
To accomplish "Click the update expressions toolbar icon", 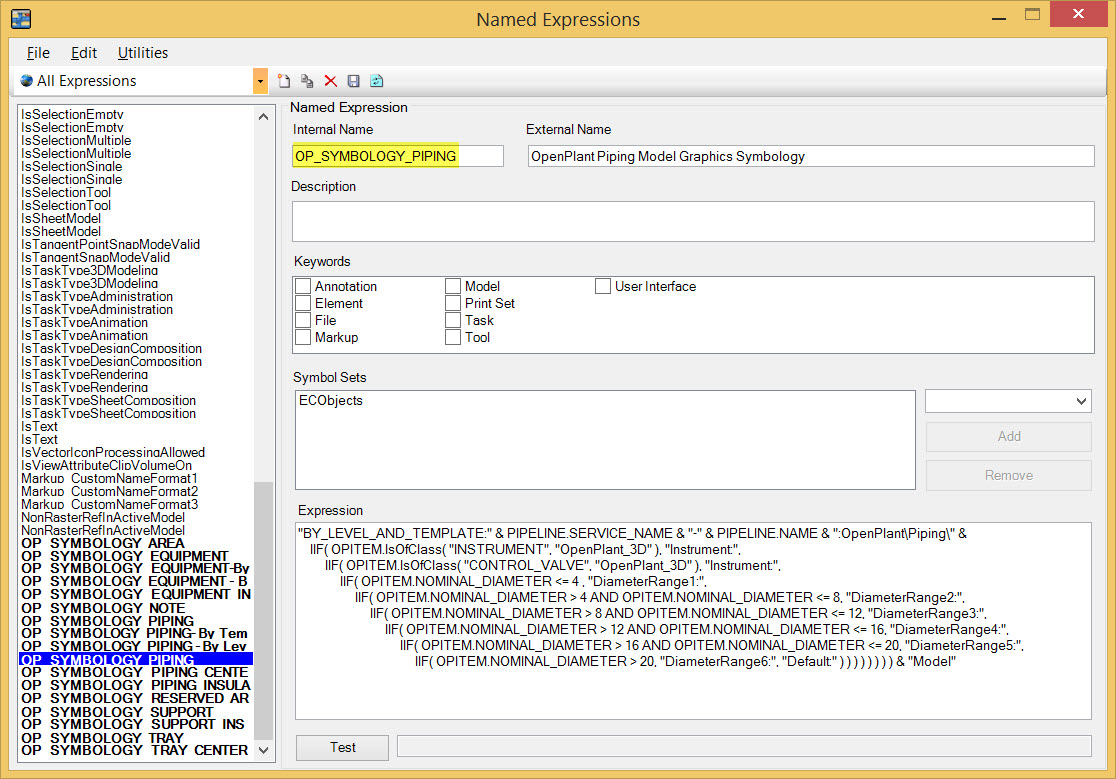I will 377,81.
